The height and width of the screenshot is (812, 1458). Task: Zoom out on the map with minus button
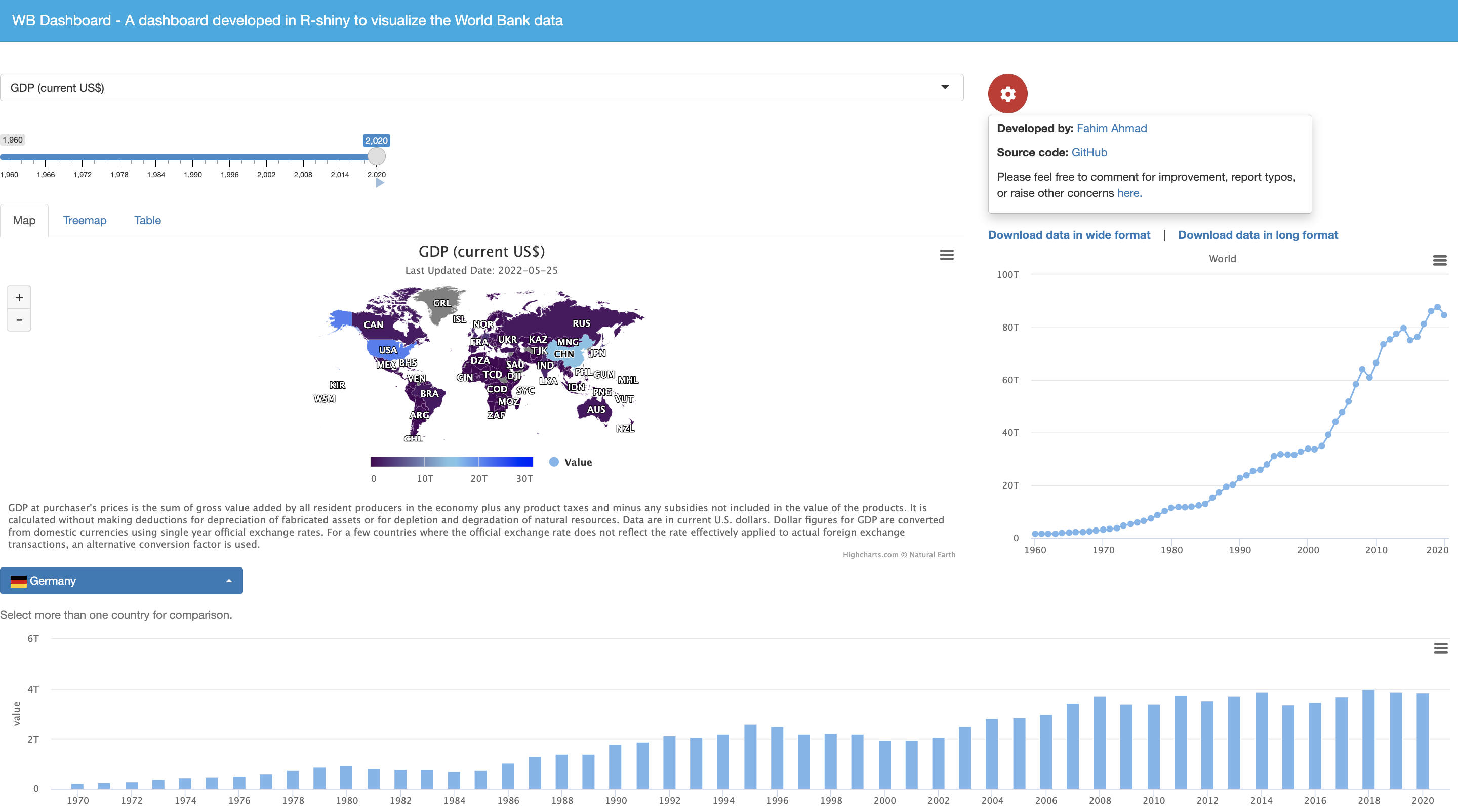point(19,320)
